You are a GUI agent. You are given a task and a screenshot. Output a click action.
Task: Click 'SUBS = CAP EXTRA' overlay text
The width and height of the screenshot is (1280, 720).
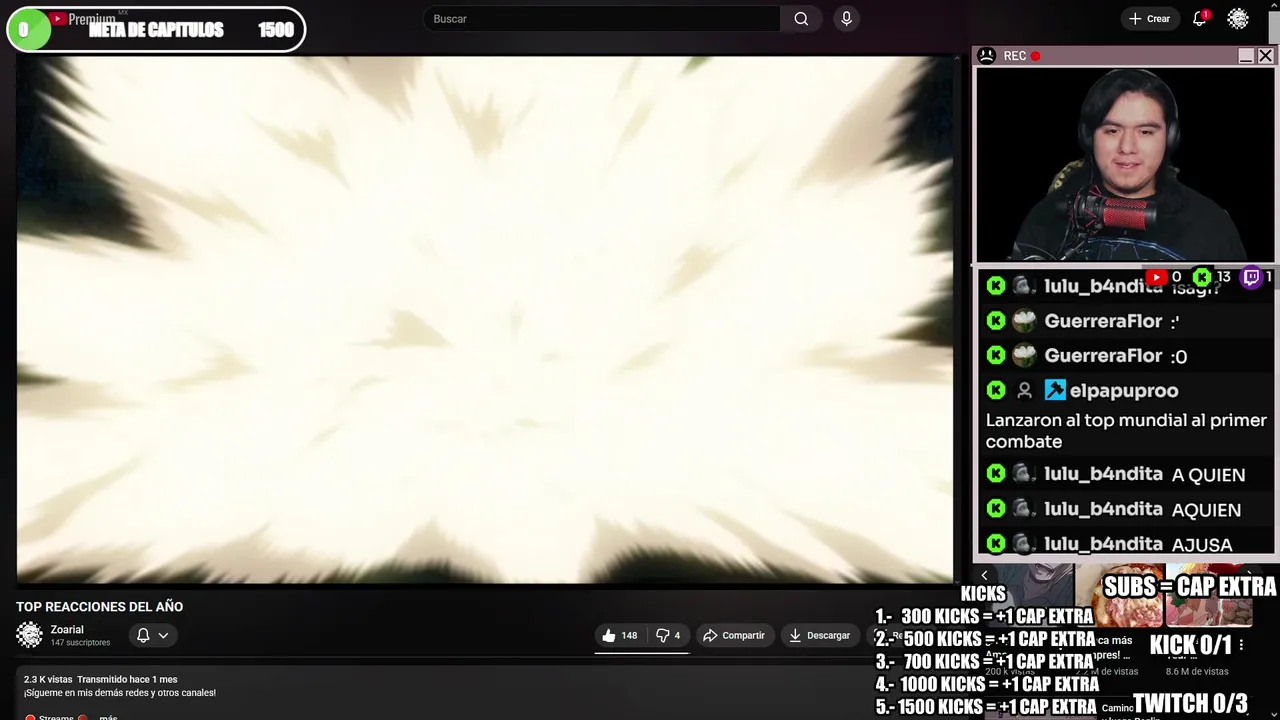click(x=1190, y=586)
